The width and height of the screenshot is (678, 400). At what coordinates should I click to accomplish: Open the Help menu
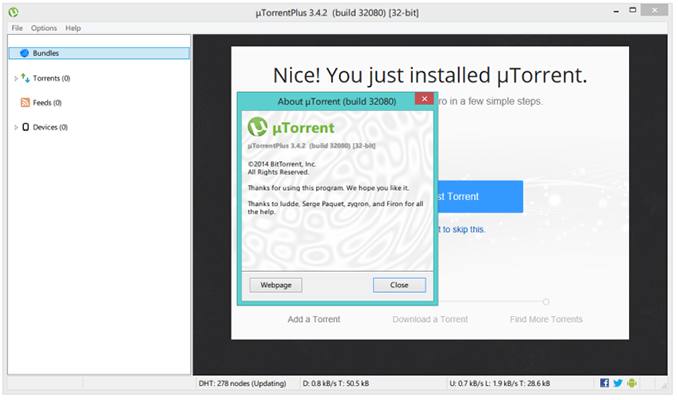coord(73,28)
